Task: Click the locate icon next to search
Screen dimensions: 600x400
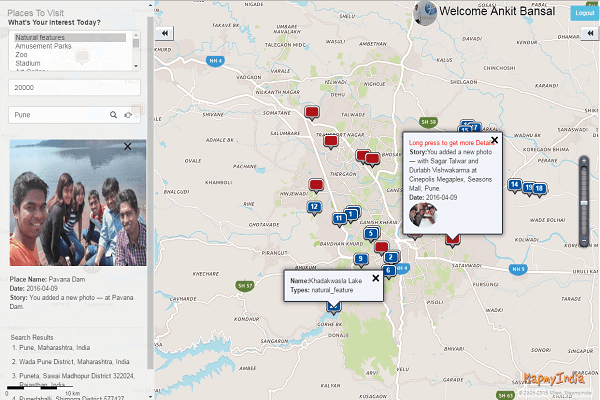Action: 128,116
